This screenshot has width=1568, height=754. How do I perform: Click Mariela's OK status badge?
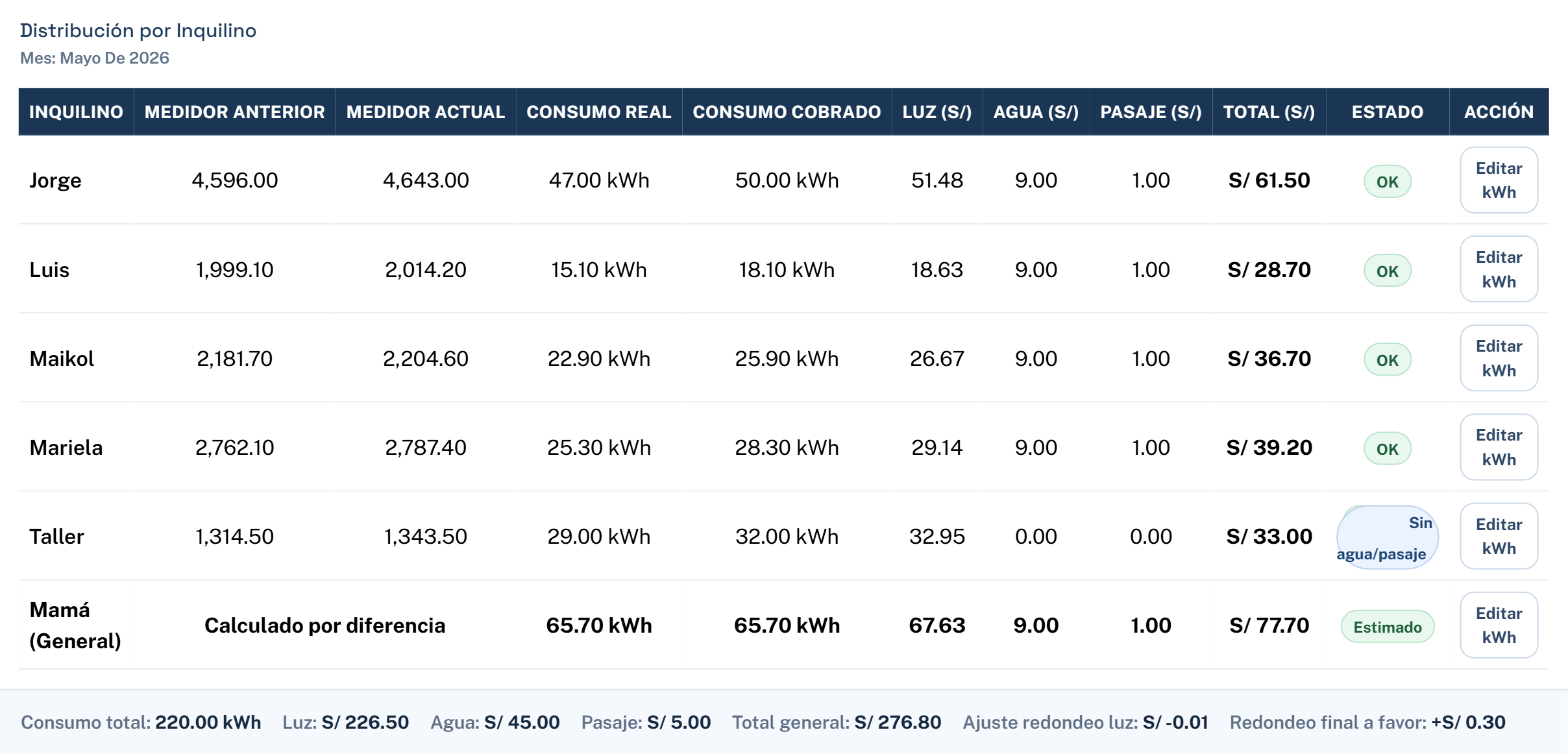(1388, 449)
